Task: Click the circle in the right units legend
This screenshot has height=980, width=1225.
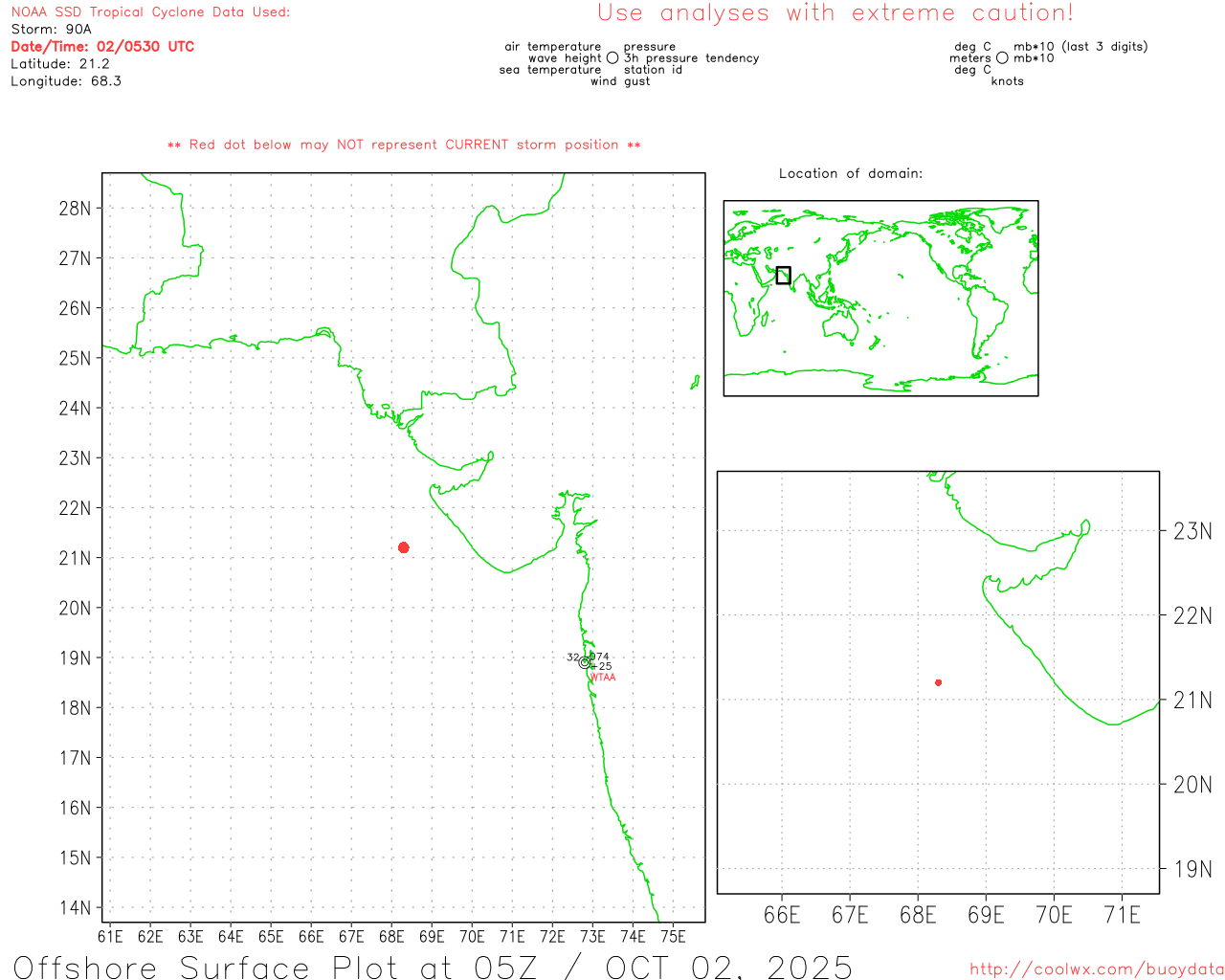Action: 1002,58
